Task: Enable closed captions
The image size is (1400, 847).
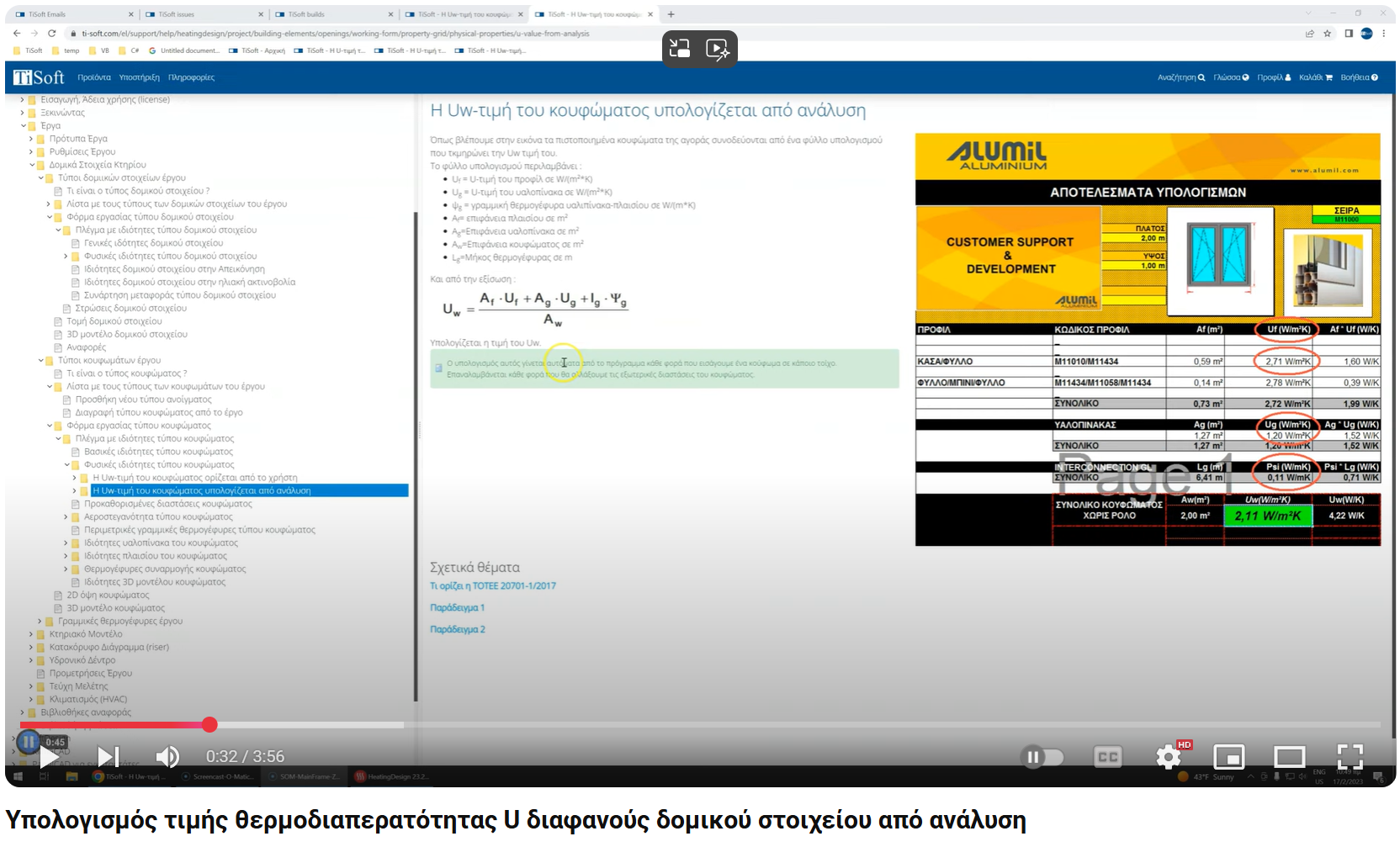Action: click(x=1108, y=757)
